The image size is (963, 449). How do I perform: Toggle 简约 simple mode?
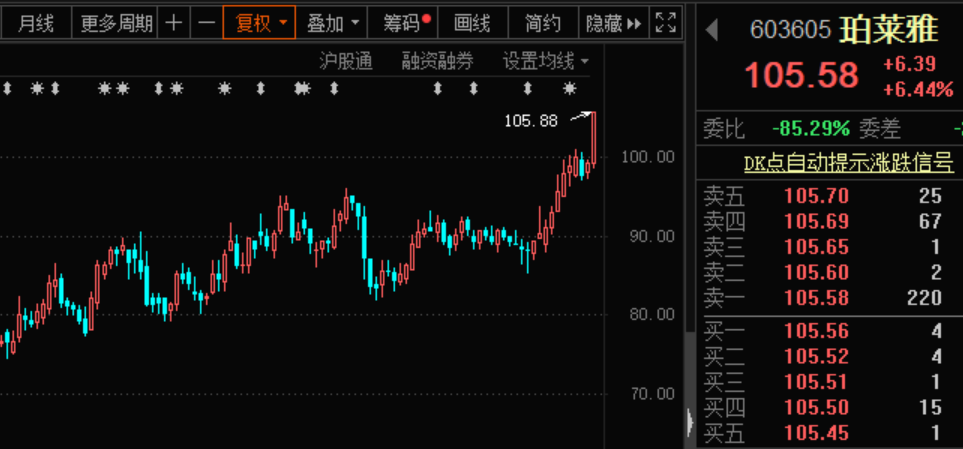click(543, 22)
